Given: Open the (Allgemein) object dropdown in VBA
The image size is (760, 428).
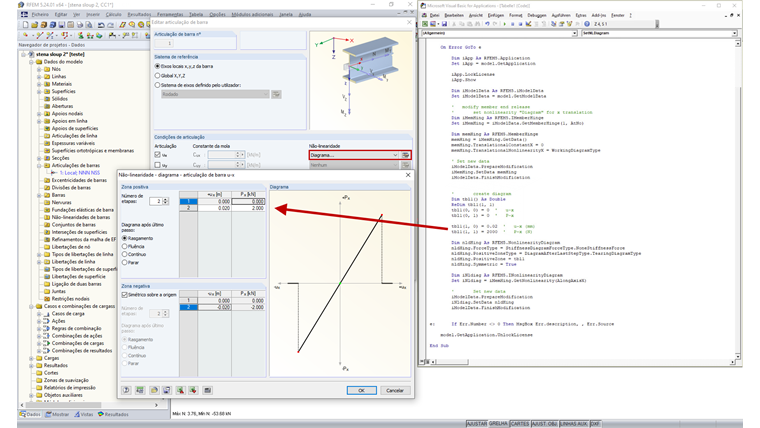Looking at the screenshot, I should (x=574, y=33).
